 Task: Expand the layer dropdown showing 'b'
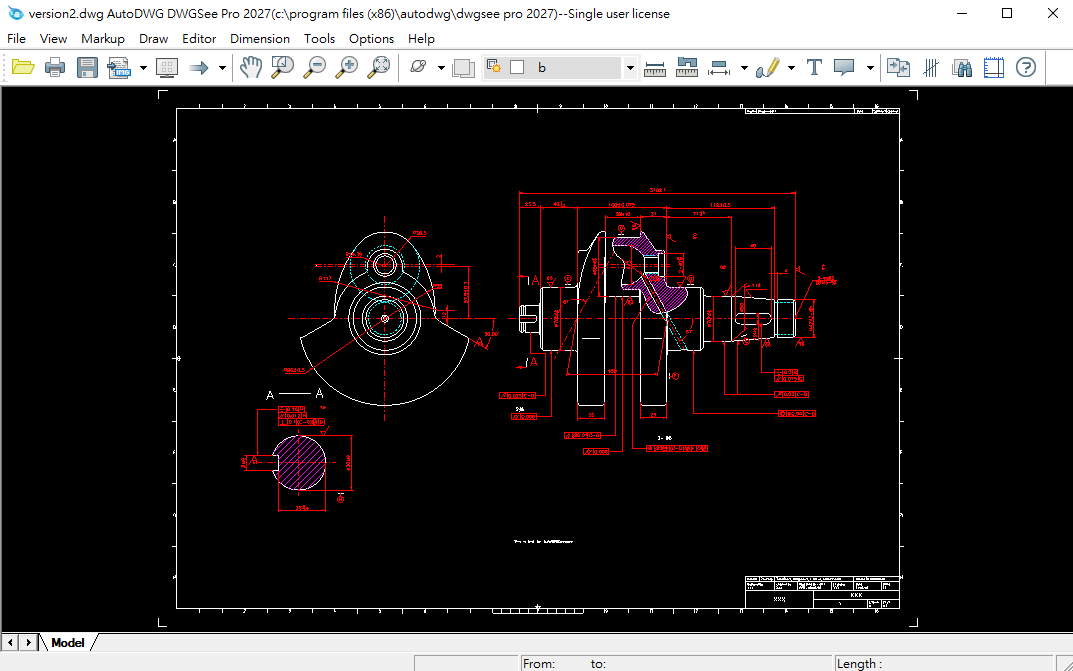click(630, 68)
